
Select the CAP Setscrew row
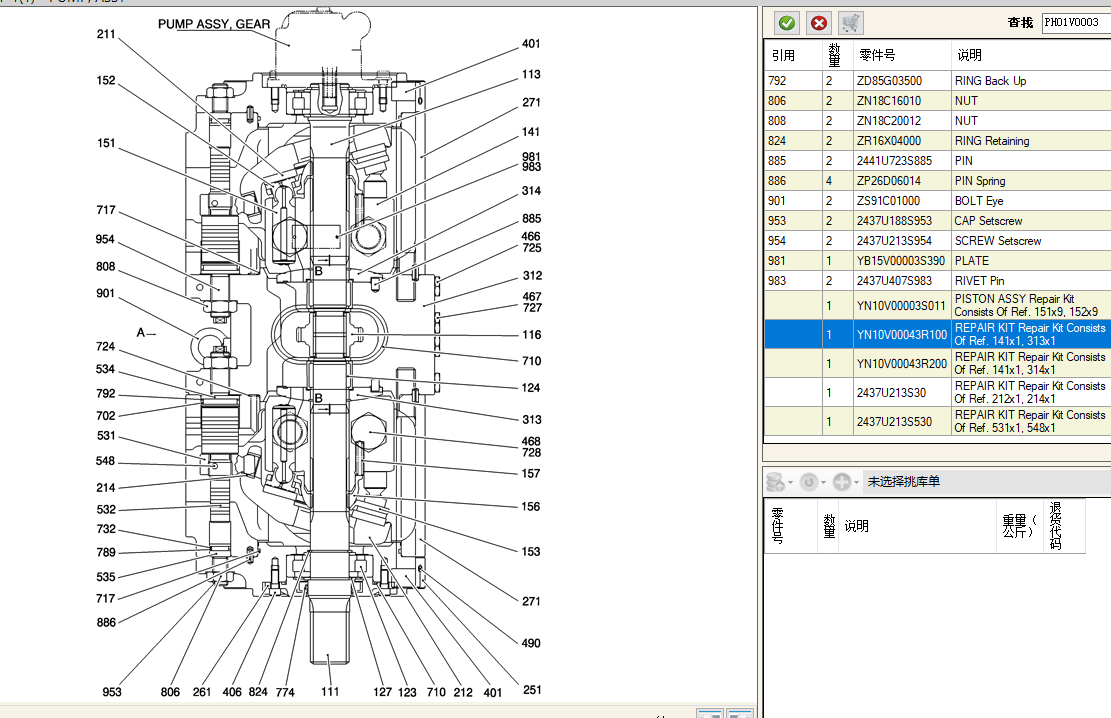(x=937, y=220)
